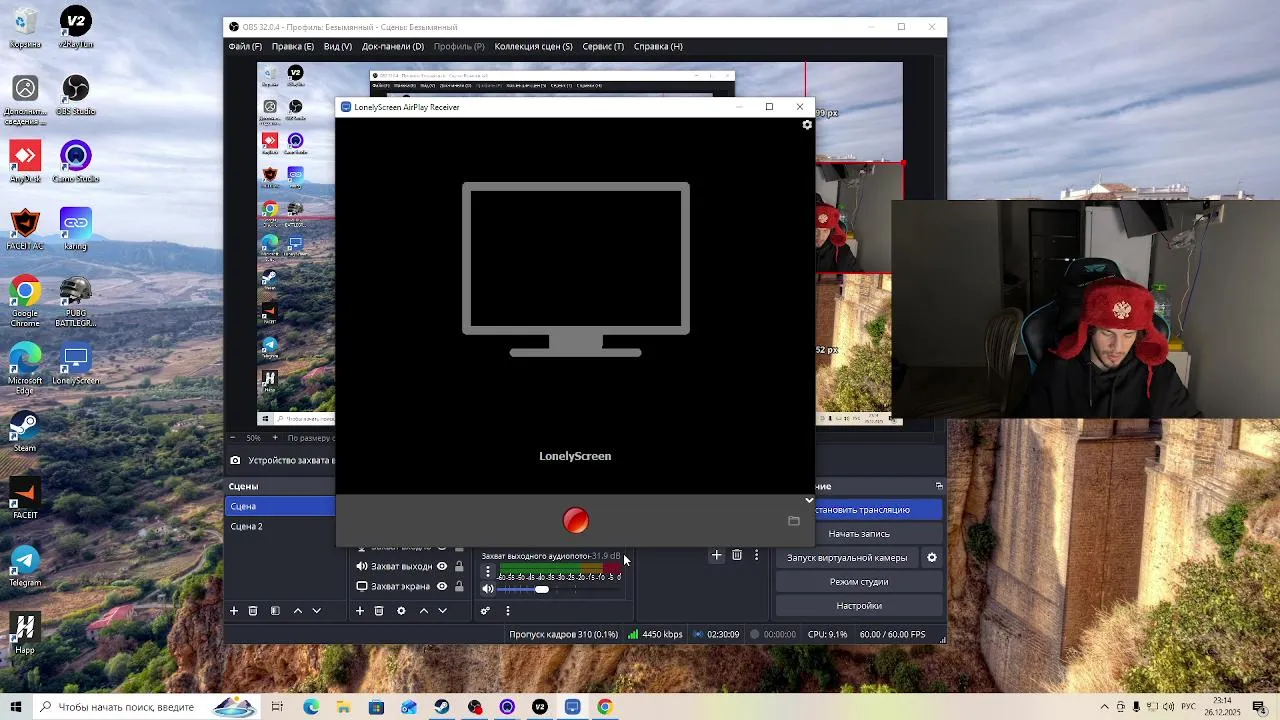Open advanced audio properties gears icon
This screenshot has height=720, width=1280.
[x=485, y=611]
